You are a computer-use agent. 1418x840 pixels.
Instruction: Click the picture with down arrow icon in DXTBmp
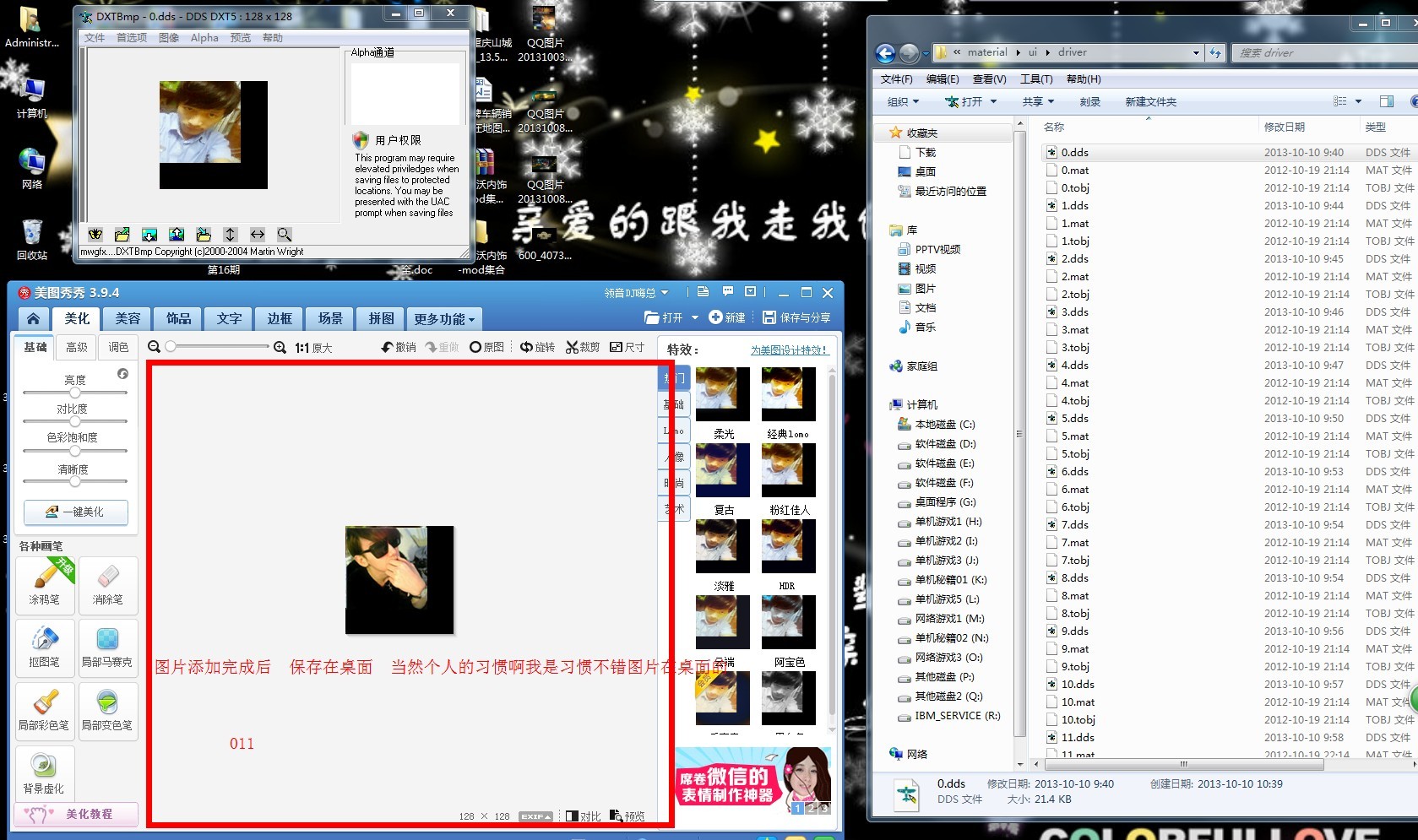(149, 235)
